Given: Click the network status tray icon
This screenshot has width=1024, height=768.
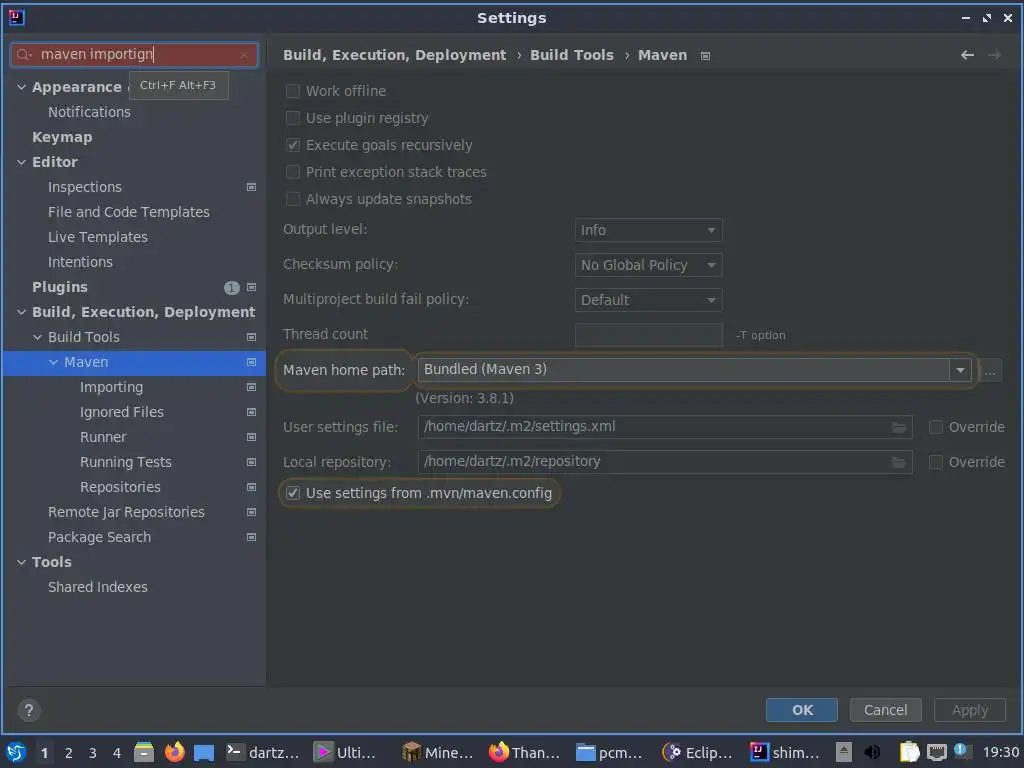Looking at the screenshot, I should [936, 752].
